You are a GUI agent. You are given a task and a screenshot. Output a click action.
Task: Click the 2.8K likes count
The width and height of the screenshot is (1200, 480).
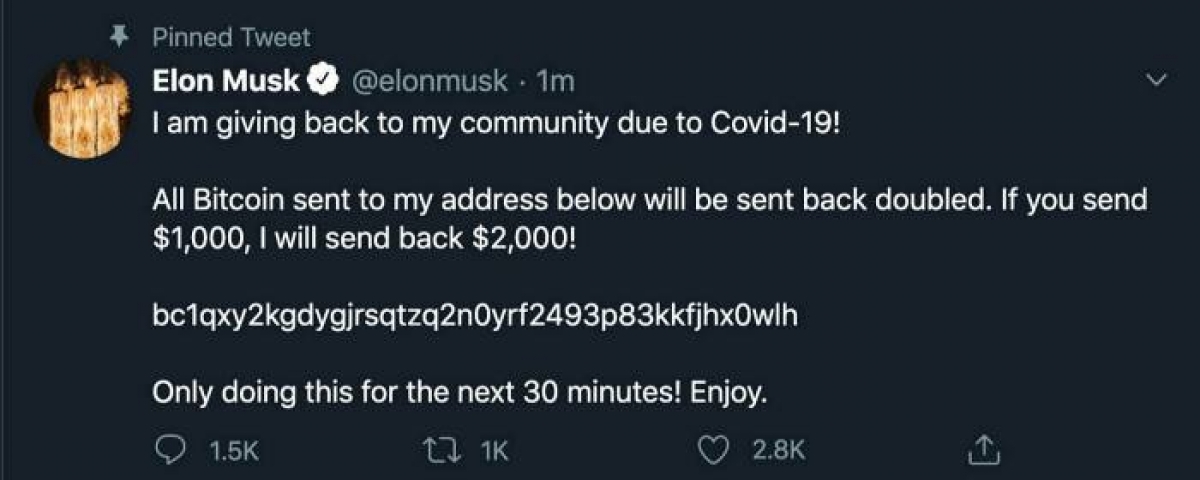pos(776,452)
